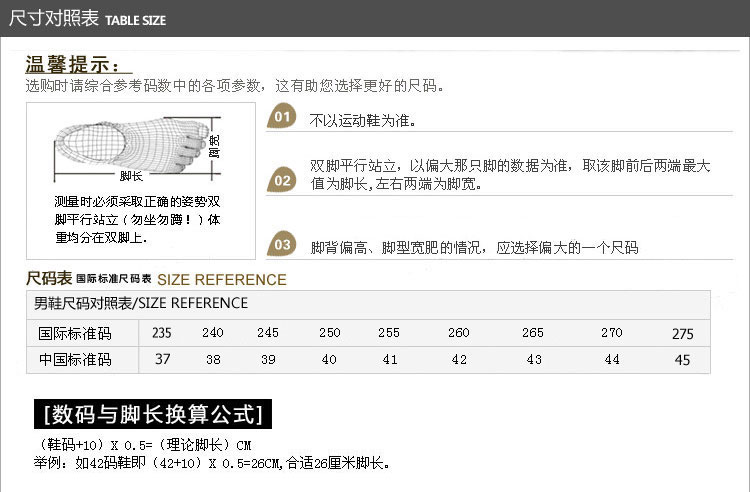Click the 国际标准码 row header
Viewport: 750px width, 492px height.
[x=75, y=333]
